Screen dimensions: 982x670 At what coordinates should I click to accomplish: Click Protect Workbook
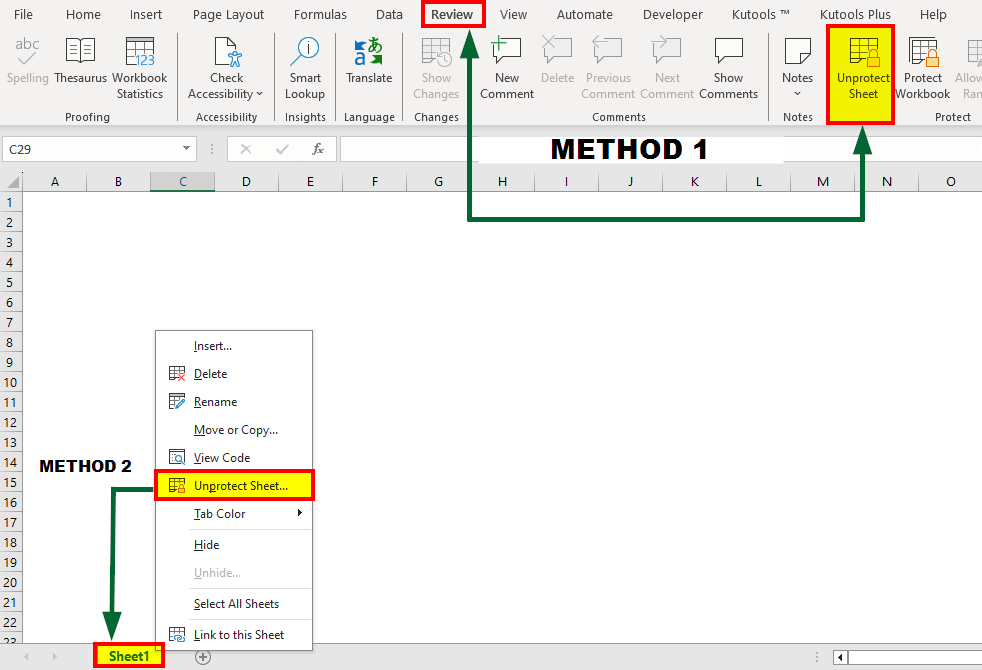pos(923,68)
